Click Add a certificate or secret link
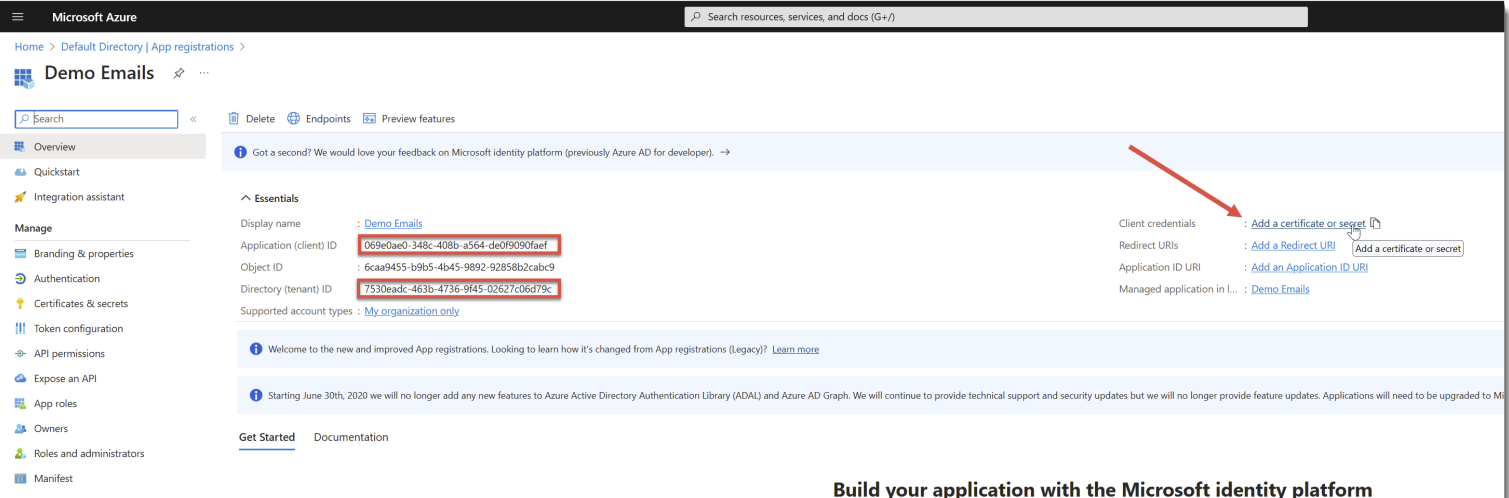1509x498 pixels. pos(1308,224)
